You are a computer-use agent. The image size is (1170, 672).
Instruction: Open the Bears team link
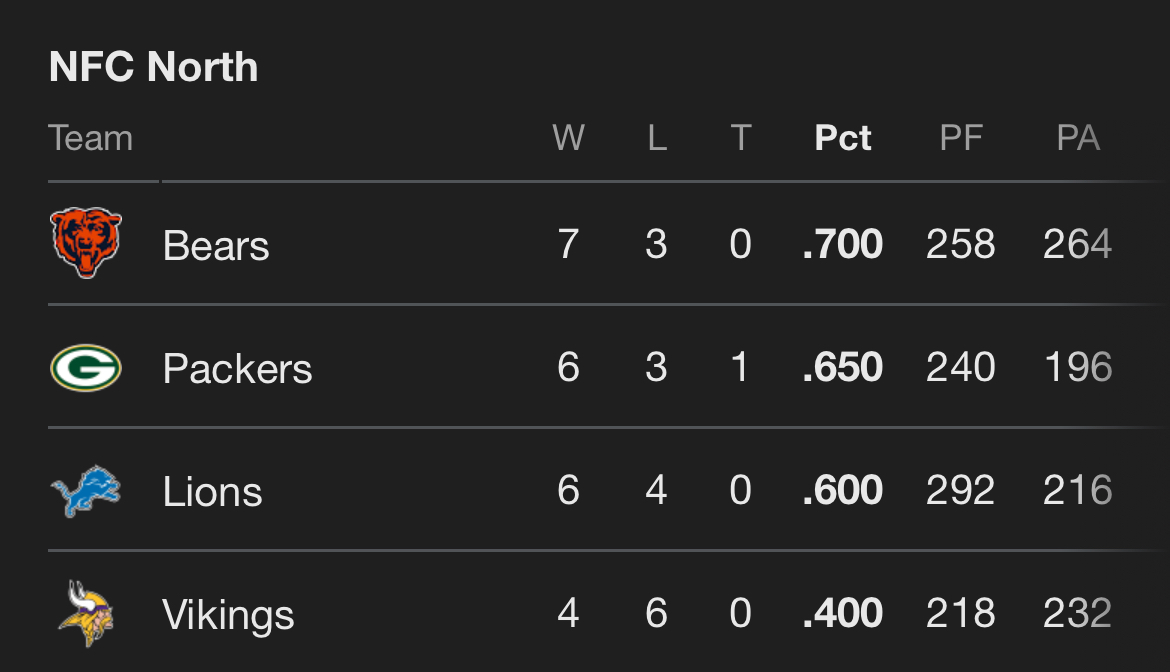click(216, 245)
